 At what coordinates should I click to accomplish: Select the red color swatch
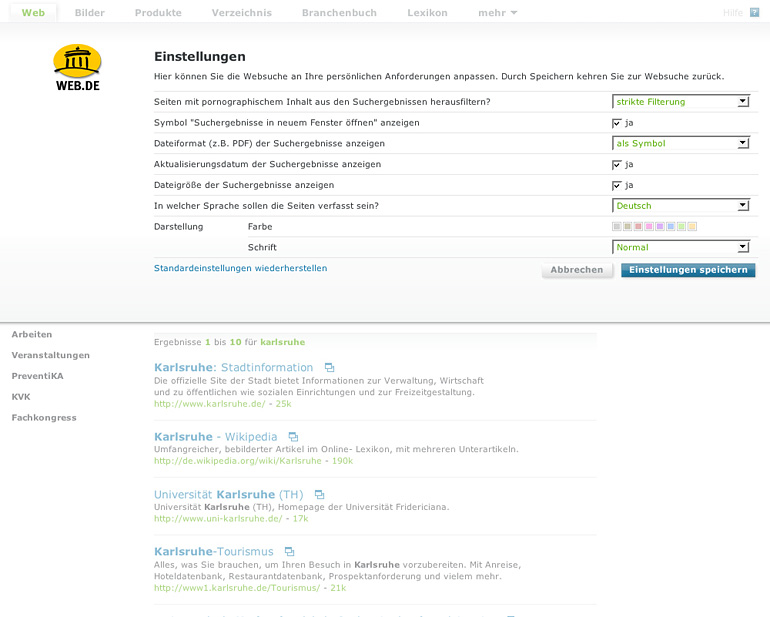pos(638,226)
